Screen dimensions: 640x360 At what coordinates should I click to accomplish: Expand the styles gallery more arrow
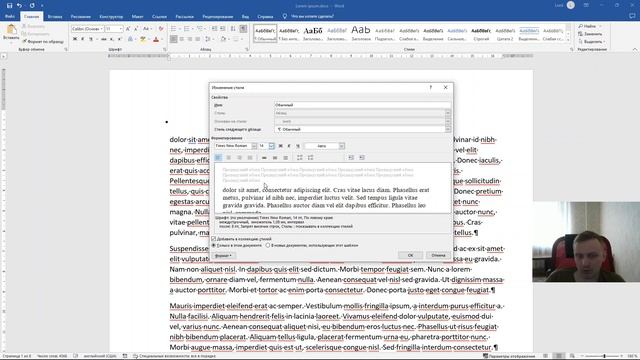coord(568,39)
